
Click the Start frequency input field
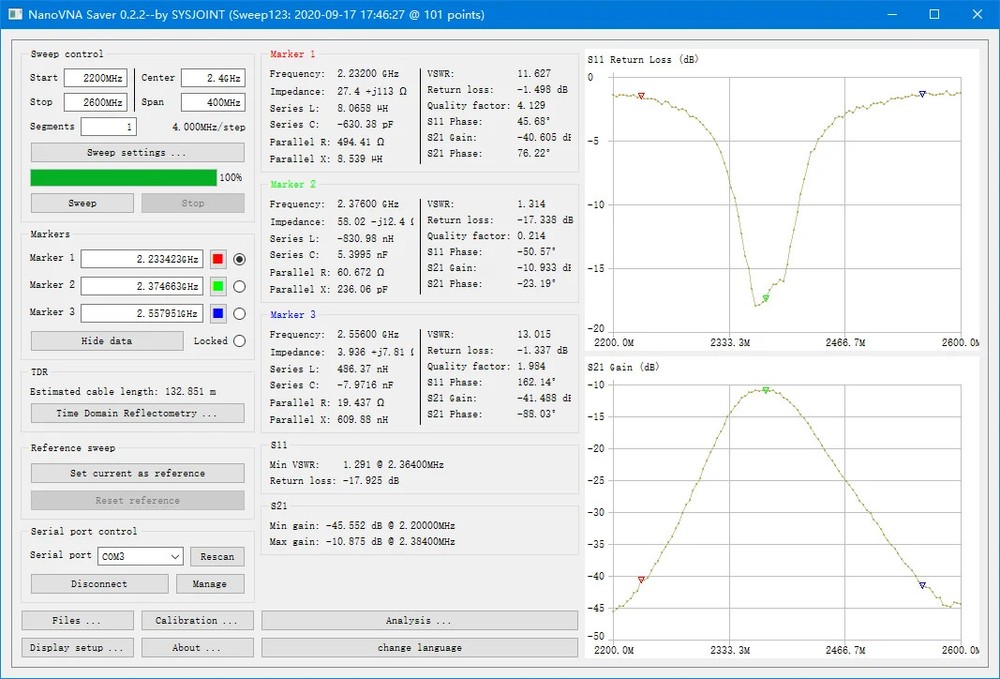[x=93, y=78]
